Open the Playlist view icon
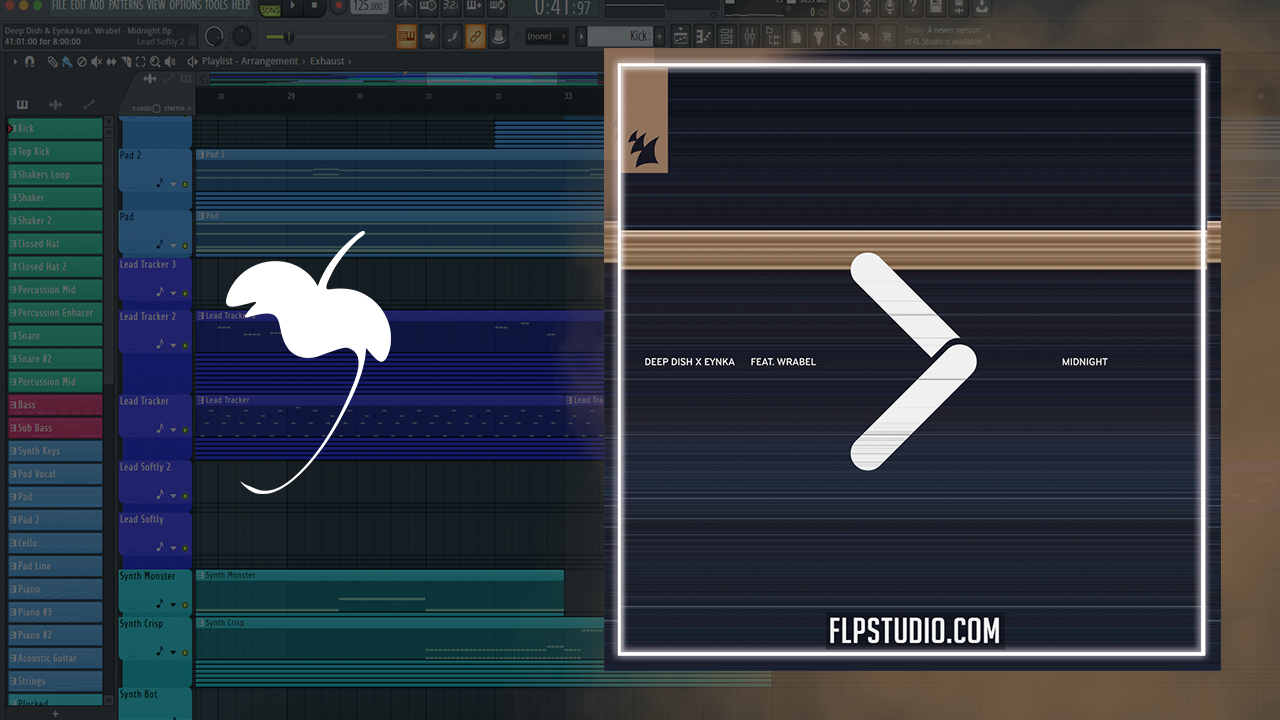 tap(681, 37)
